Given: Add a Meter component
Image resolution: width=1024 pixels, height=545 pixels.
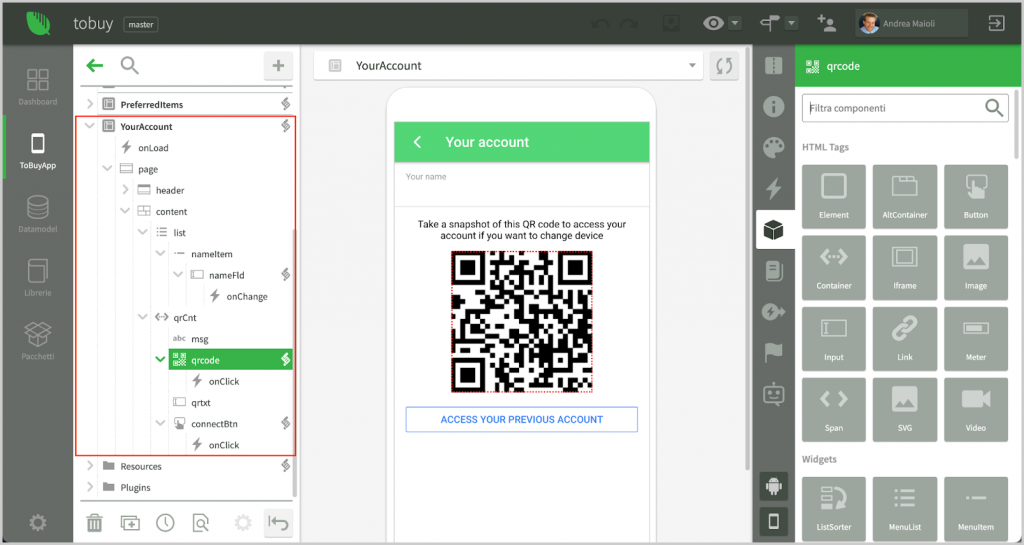Looking at the screenshot, I should pos(976,339).
